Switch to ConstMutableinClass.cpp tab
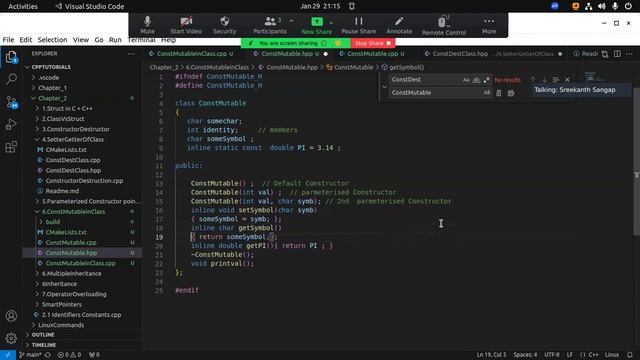This screenshot has width=640, height=360. click(191, 54)
